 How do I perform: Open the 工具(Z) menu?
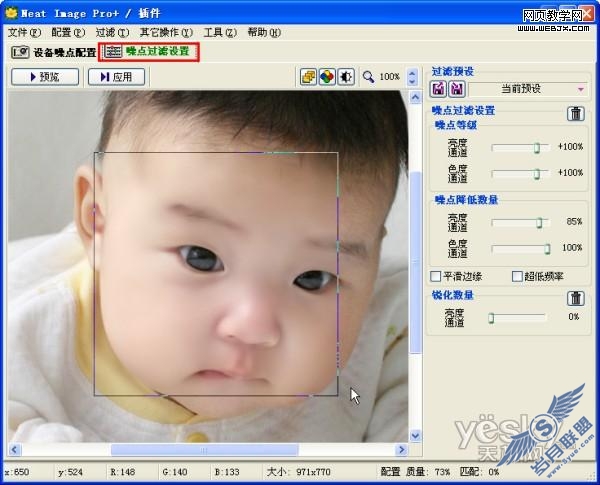[220, 33]
